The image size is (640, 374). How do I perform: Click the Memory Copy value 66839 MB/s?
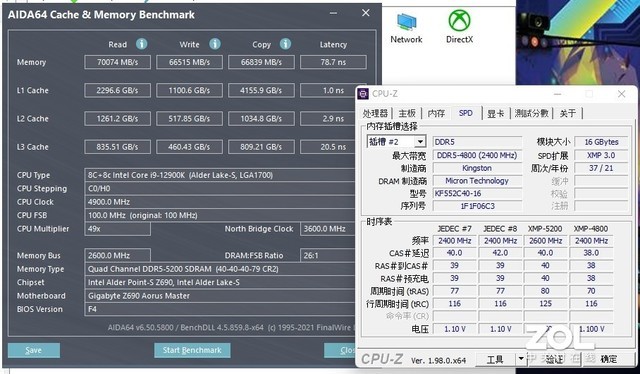(x=261, y=62)
